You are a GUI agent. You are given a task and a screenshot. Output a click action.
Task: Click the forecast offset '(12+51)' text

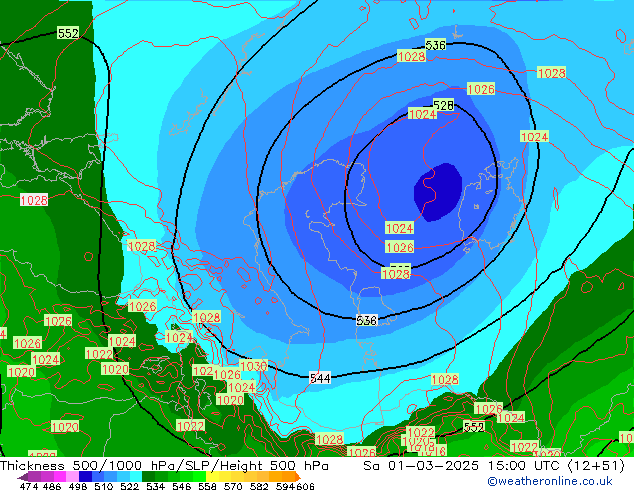[596, 466]
